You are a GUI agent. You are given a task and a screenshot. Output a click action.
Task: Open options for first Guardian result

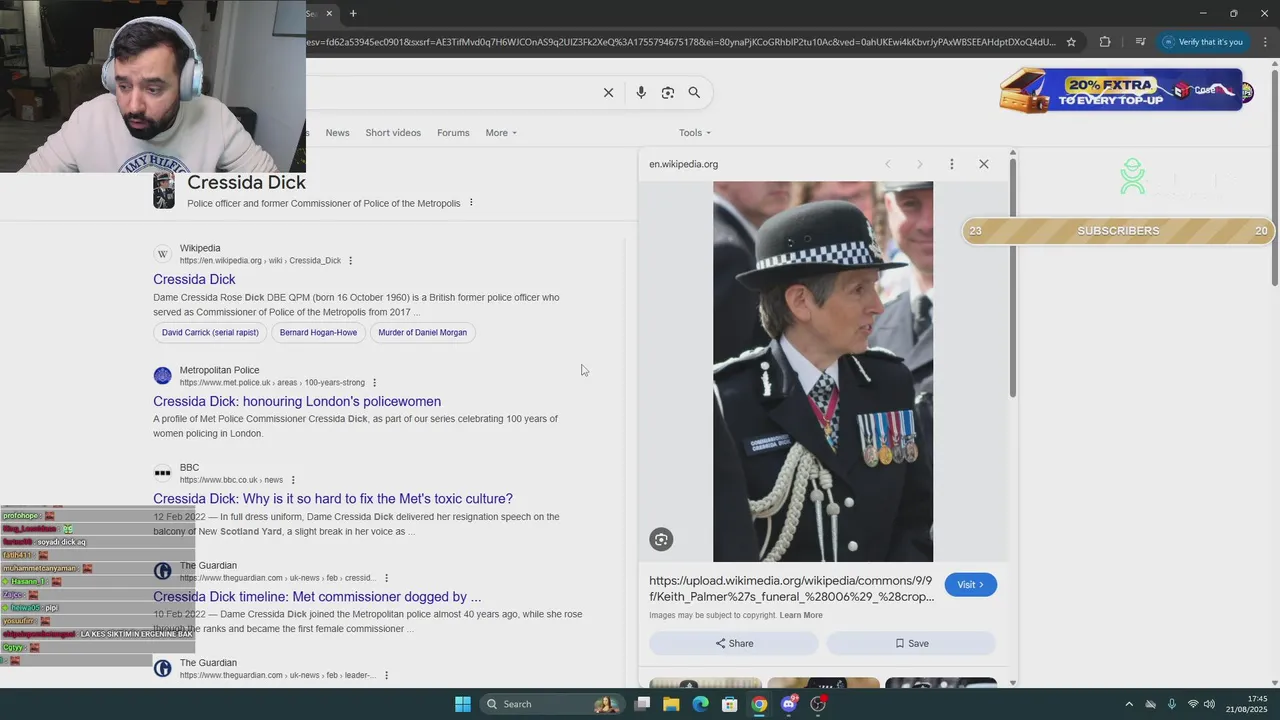pyautogui.click(x=386, y=578)
